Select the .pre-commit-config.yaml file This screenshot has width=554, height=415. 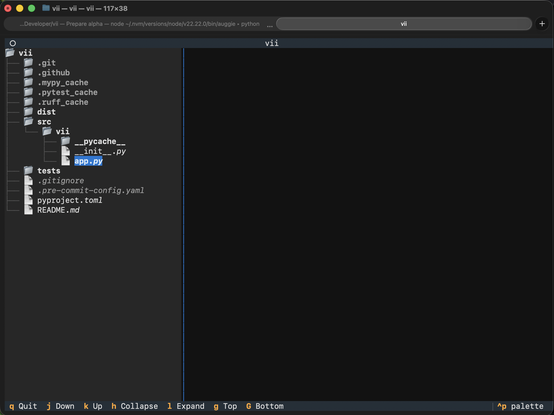91,190
